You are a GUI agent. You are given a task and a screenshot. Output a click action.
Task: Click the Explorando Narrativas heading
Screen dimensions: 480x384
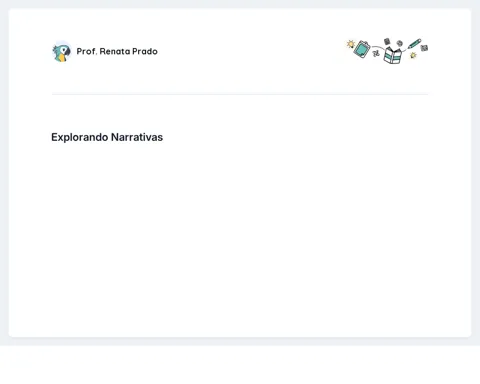(107, 137)
